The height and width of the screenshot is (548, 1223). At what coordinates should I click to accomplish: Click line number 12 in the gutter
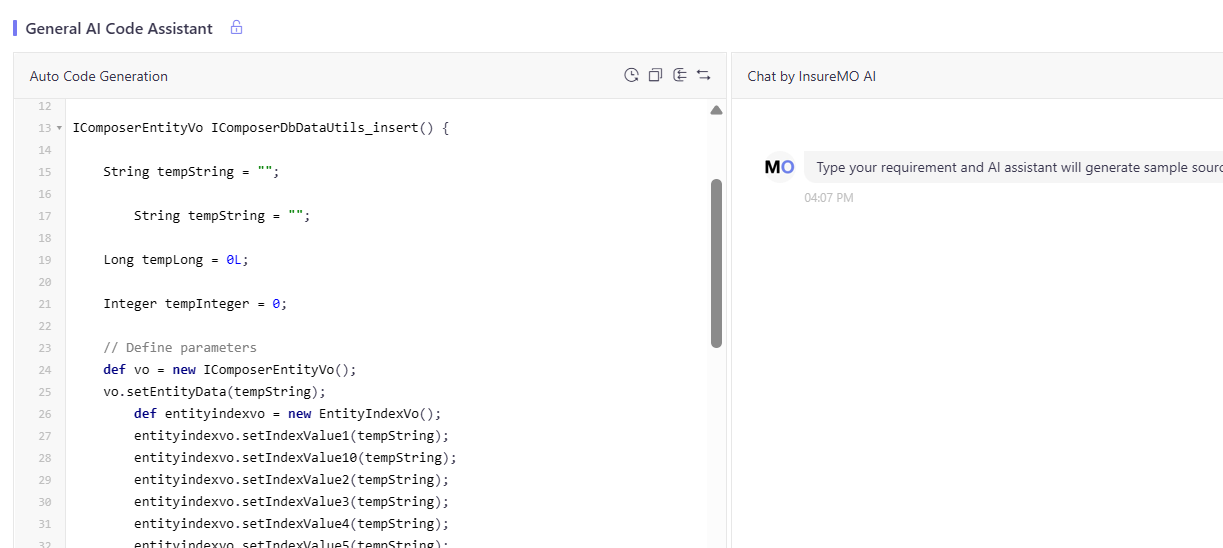point(44,106)
